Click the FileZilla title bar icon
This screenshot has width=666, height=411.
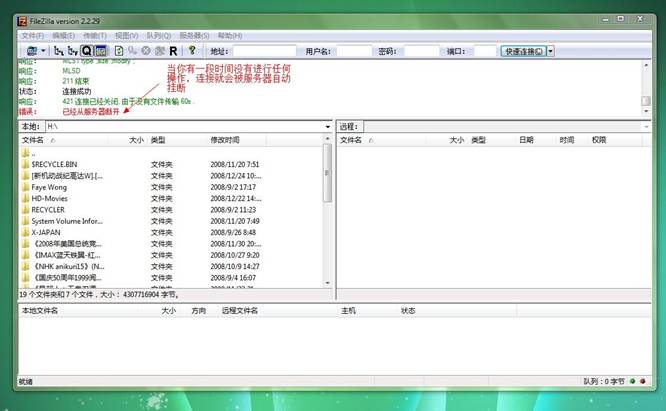click(x=22, y=21)
